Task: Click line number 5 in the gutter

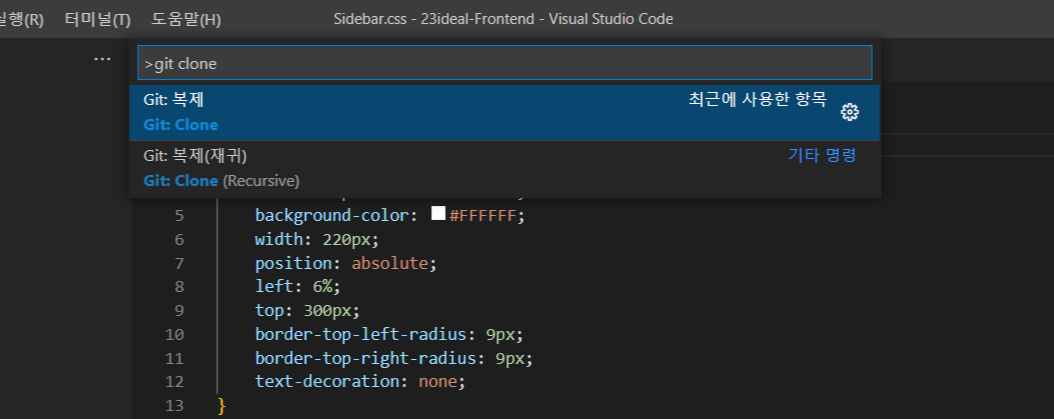Action: (x=179, y=216)
